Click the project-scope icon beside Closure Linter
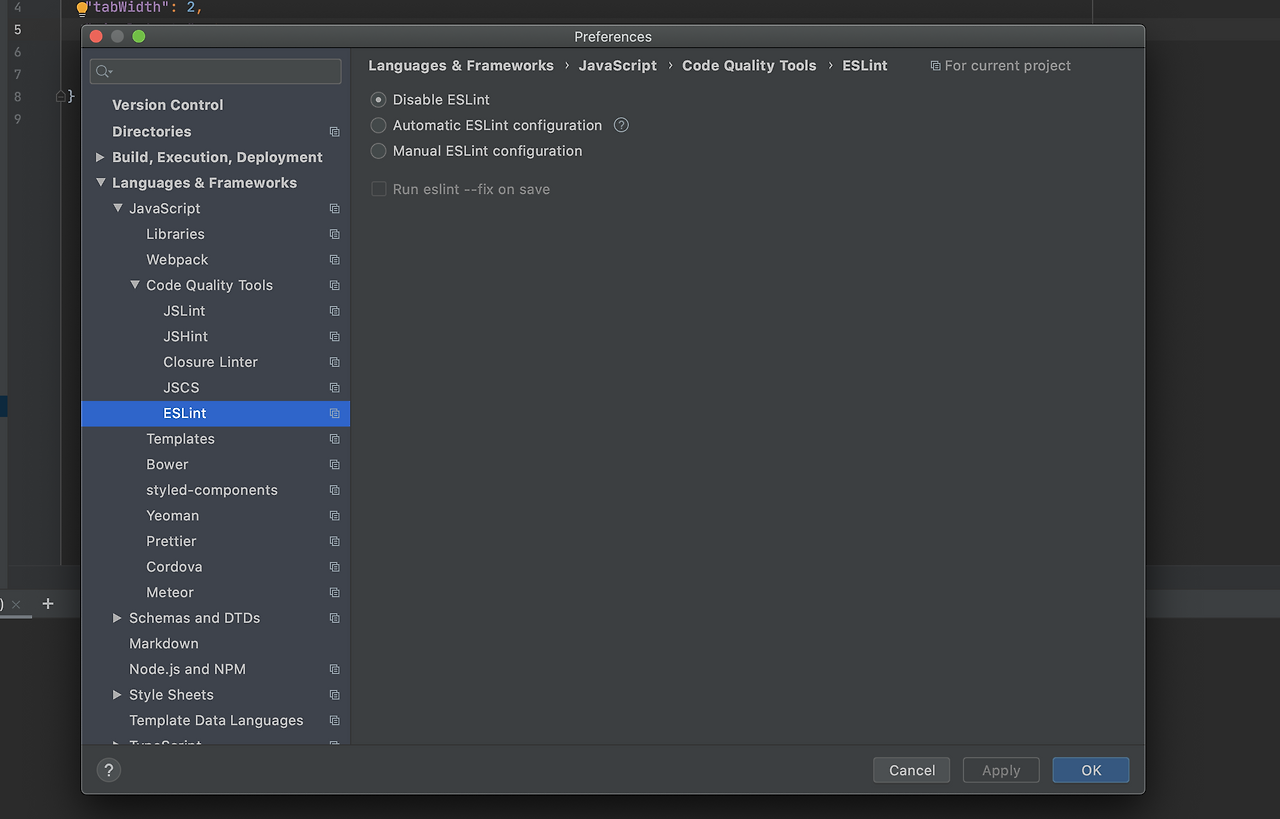1280x819 pixels. pos(335,362)
